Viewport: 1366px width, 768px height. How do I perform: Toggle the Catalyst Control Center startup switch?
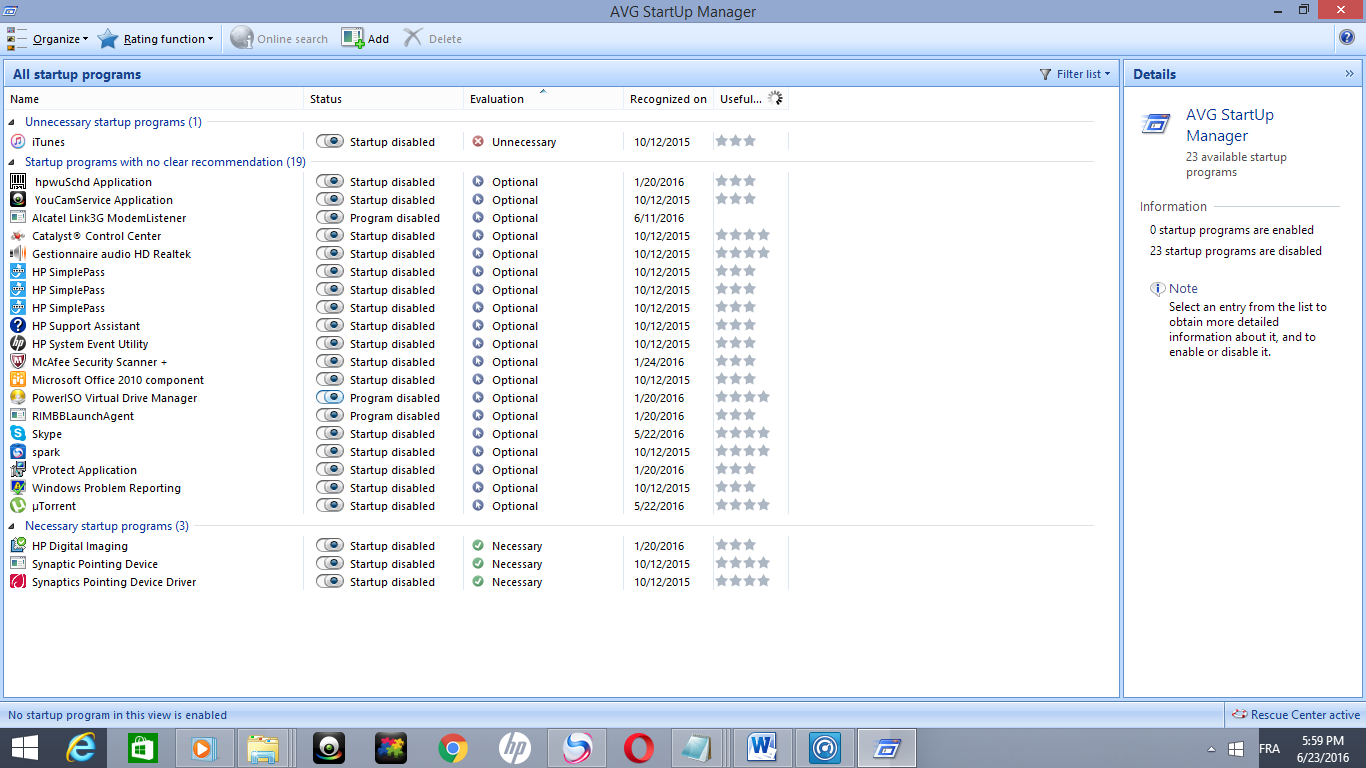click(x=330, y=236)
